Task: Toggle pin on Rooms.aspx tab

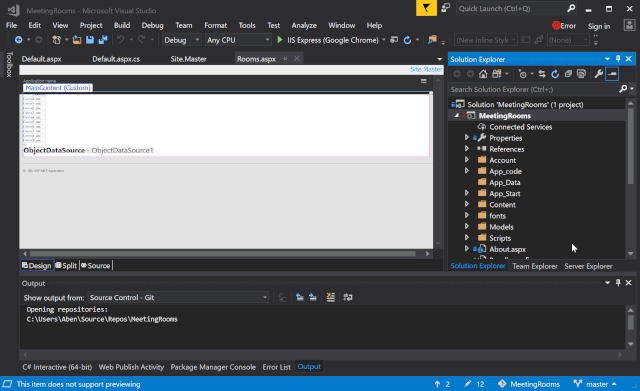Action: (x=285, y=59)
